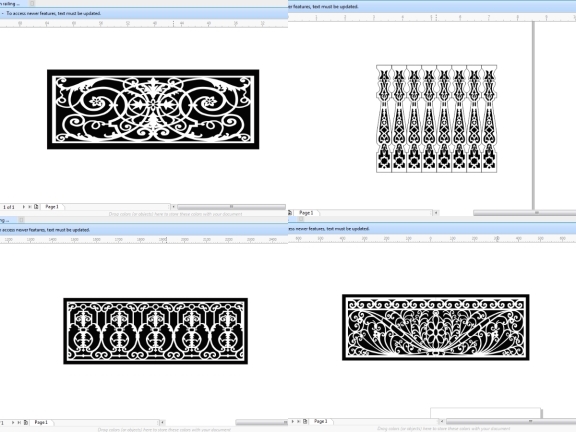Viewport: 576px width, 432px height.
Task: Jump to last page in the bottom-left window navigator
Action: [19, 422]
